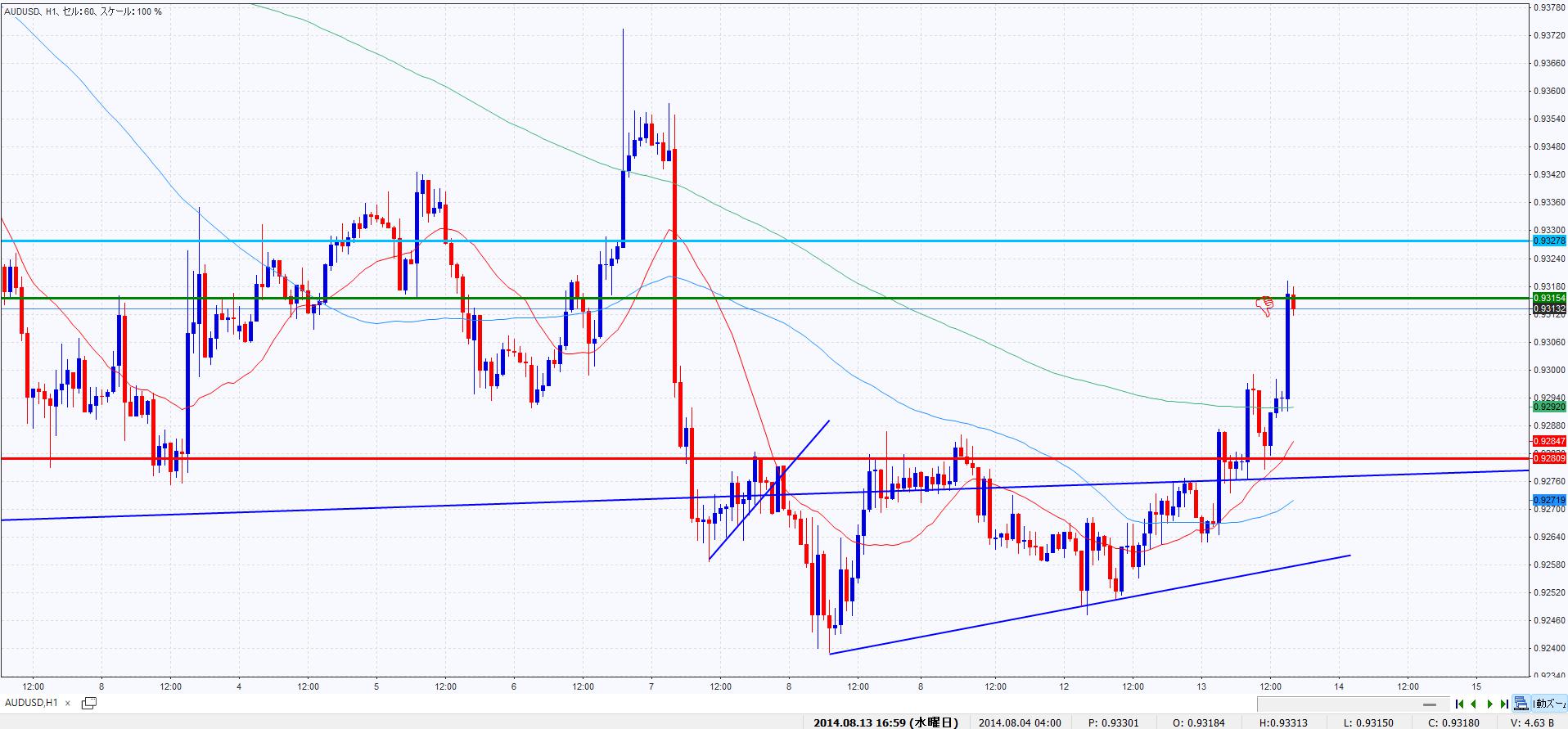
Task: Toggle the auto zoom button
Action: [1550, 704]
